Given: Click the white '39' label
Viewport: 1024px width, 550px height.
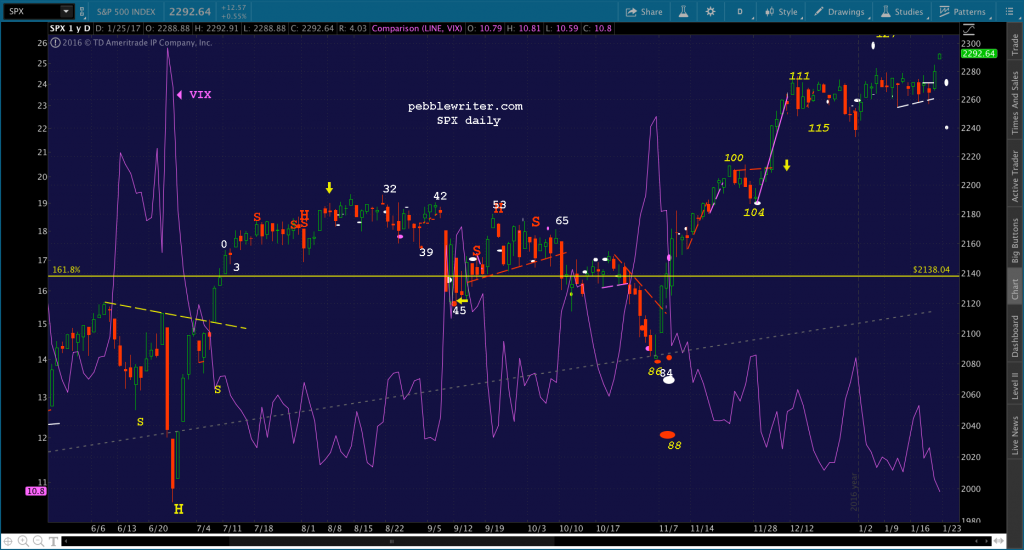Looking at the screenshot, I should [x=426, y=252].
